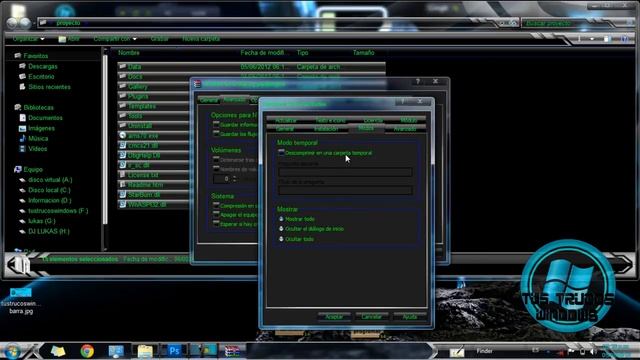Open the sticky notes taskbar icon
Screen dimensions: 640x360
click(x=58, y=351)
